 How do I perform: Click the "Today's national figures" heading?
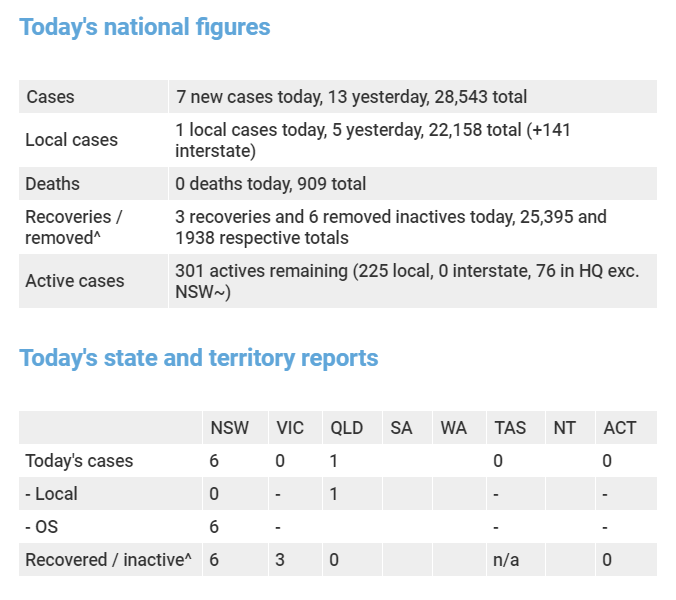pos(145,27)
